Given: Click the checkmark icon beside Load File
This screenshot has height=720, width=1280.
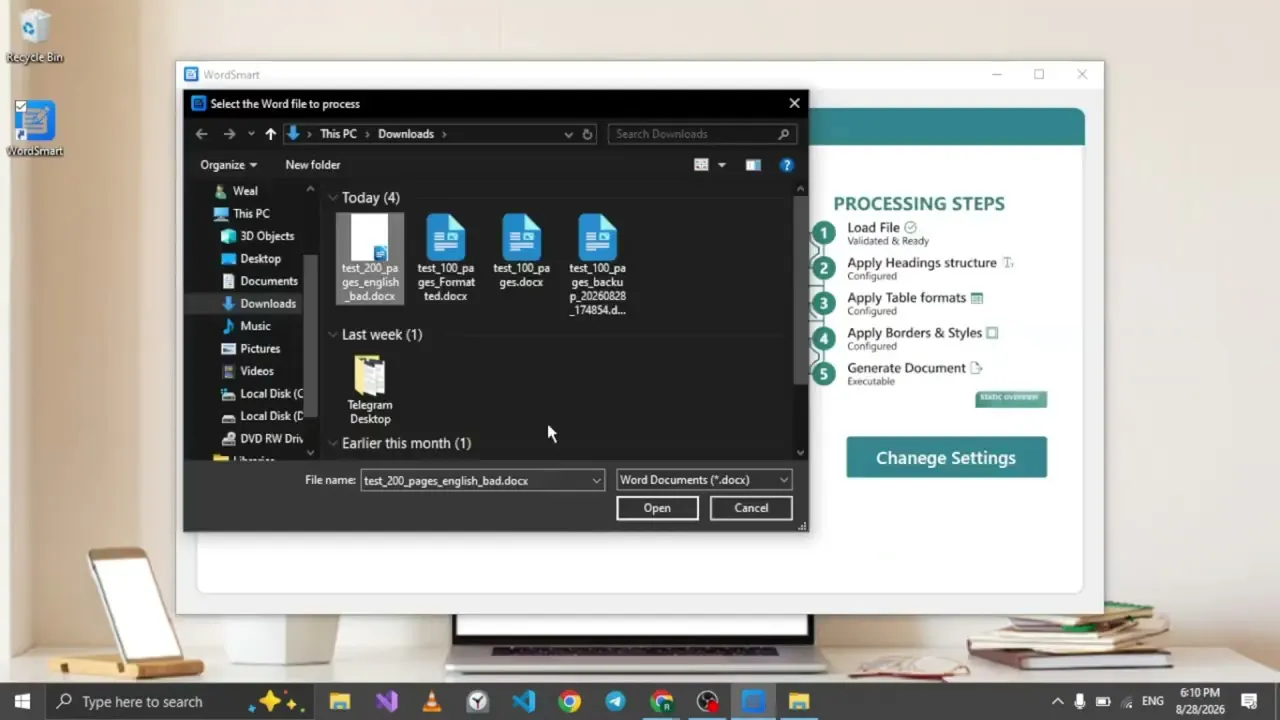Looking at the screenshot, I should pyautogui.click(x=910, y=228).
